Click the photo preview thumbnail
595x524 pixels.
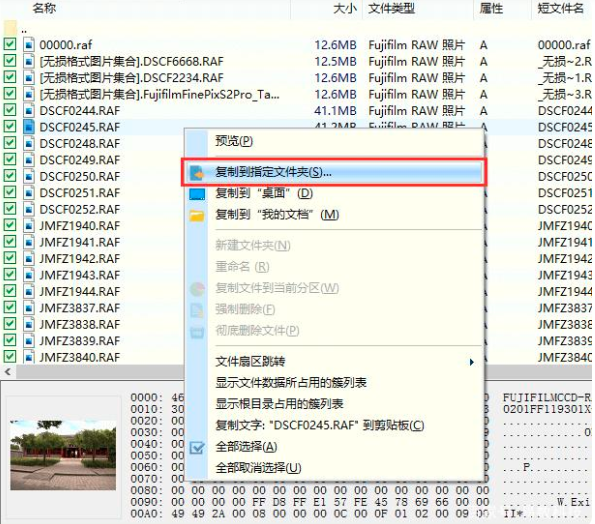pyautogui.click(x=63, y=455)
